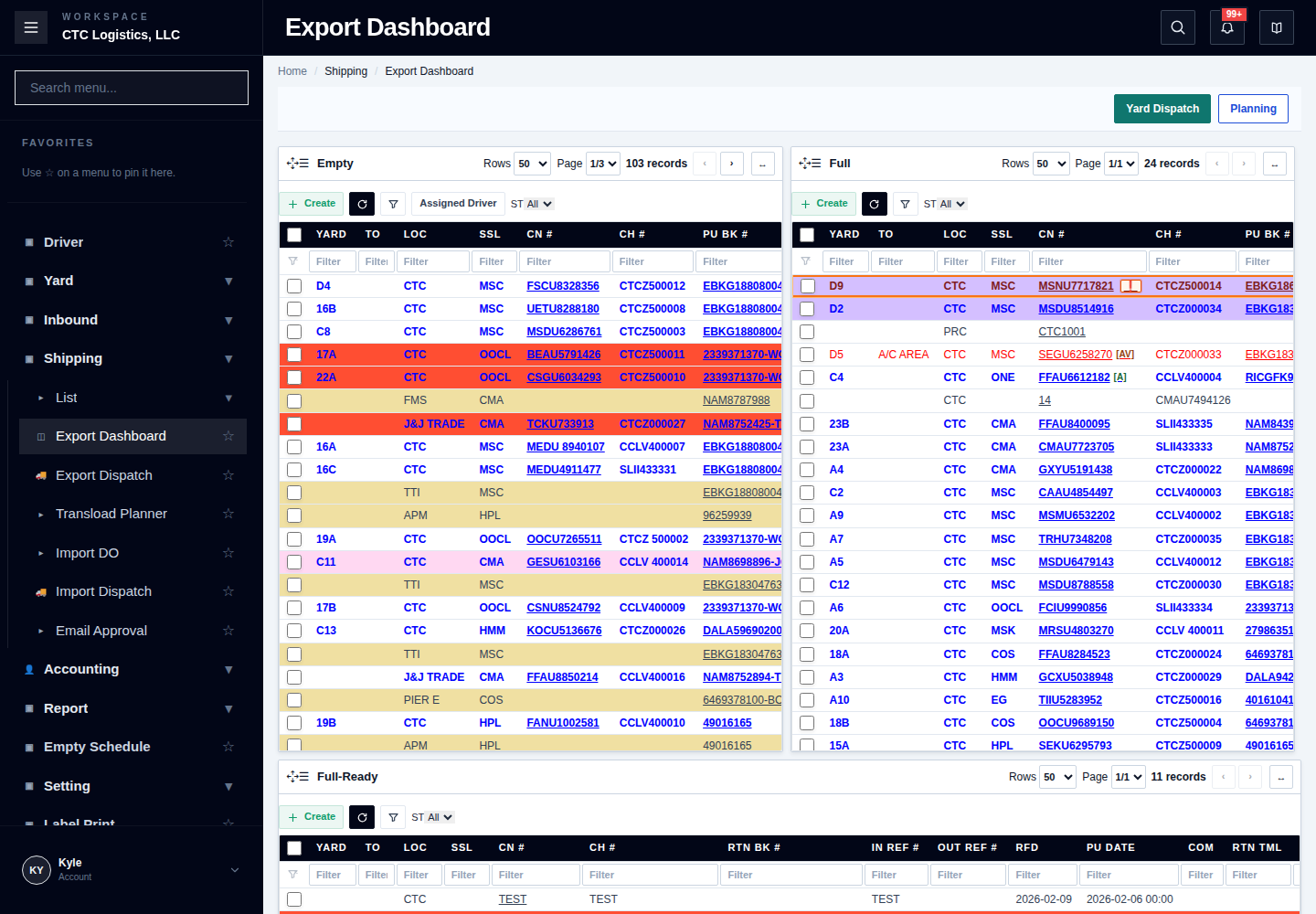
Task: Open the search magnifier in top bar
Action: [x=1178, y=27]
